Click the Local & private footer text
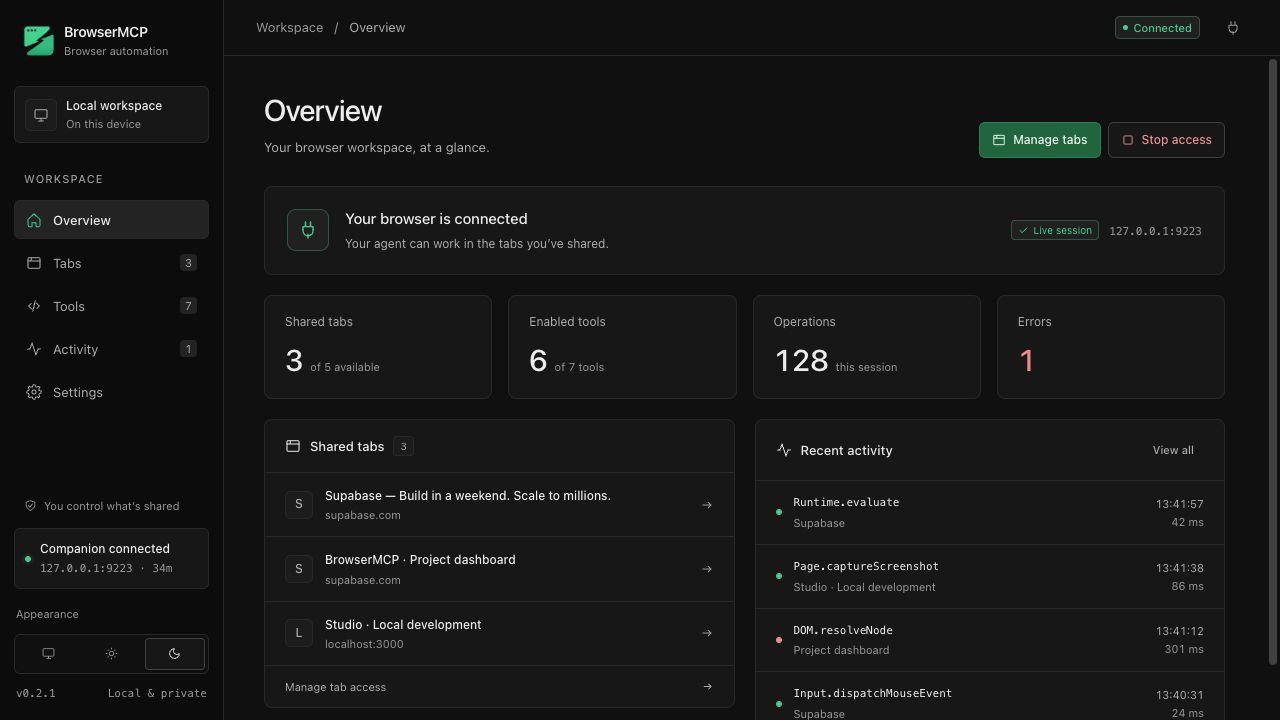Image resolution: width=1280 pixels, height=720 pixels. 157,693
